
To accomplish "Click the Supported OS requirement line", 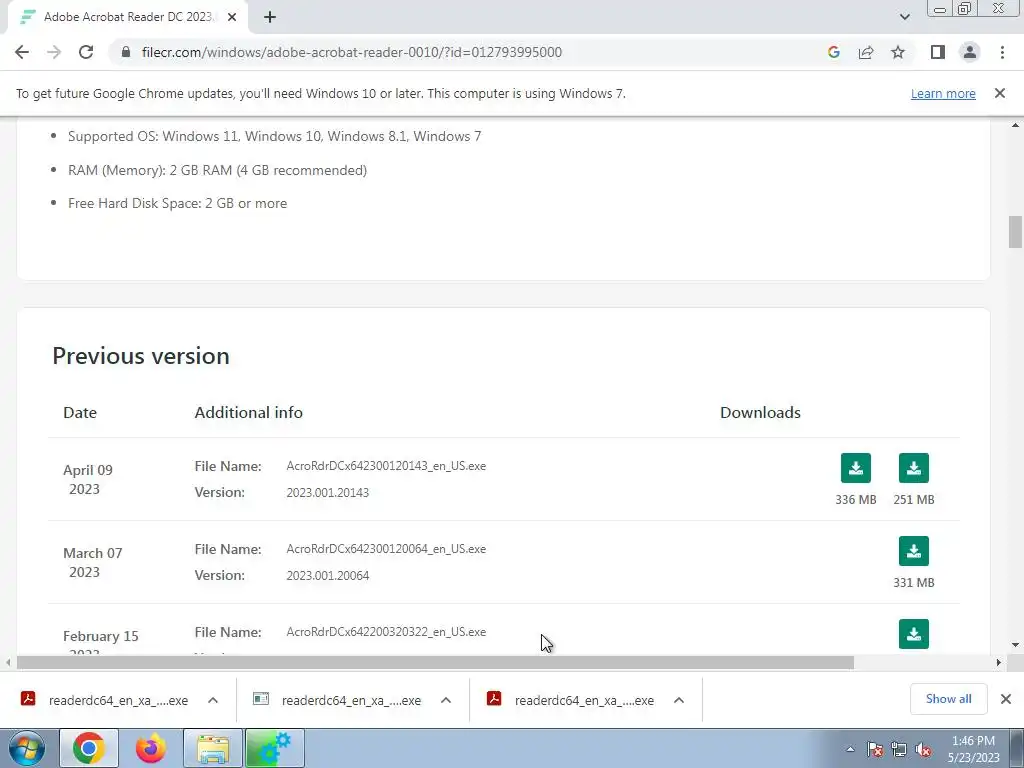I will click(274, 136).
